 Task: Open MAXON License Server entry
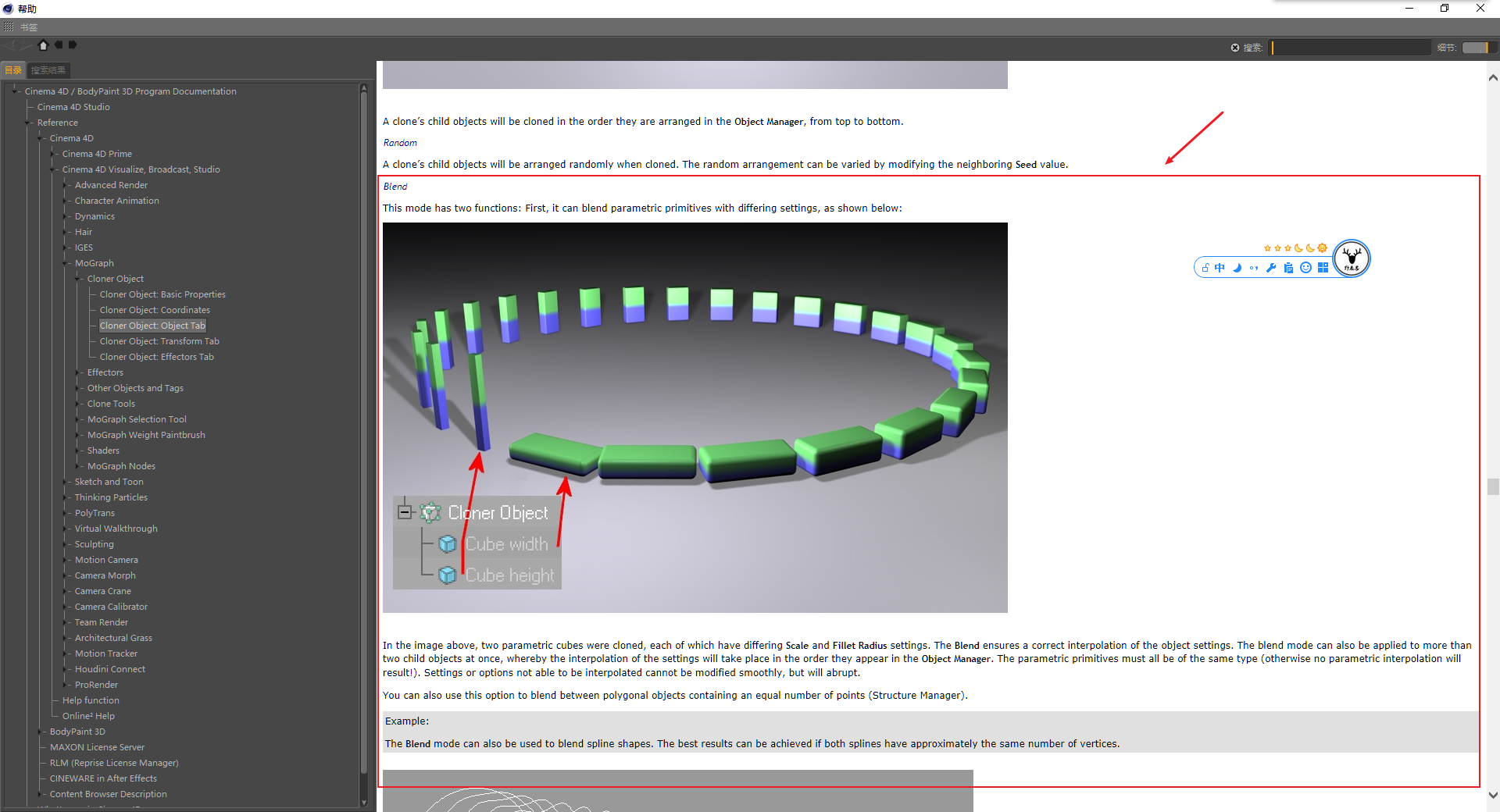(97, 747)
